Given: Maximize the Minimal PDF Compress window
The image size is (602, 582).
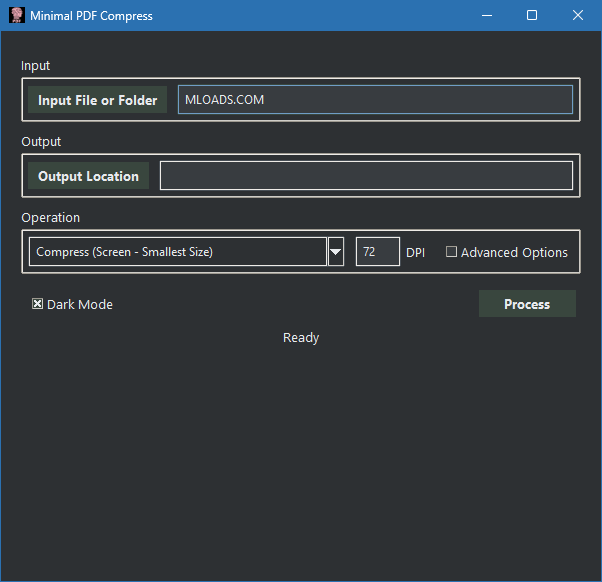Looking at the screenshot, I should 532,15.
